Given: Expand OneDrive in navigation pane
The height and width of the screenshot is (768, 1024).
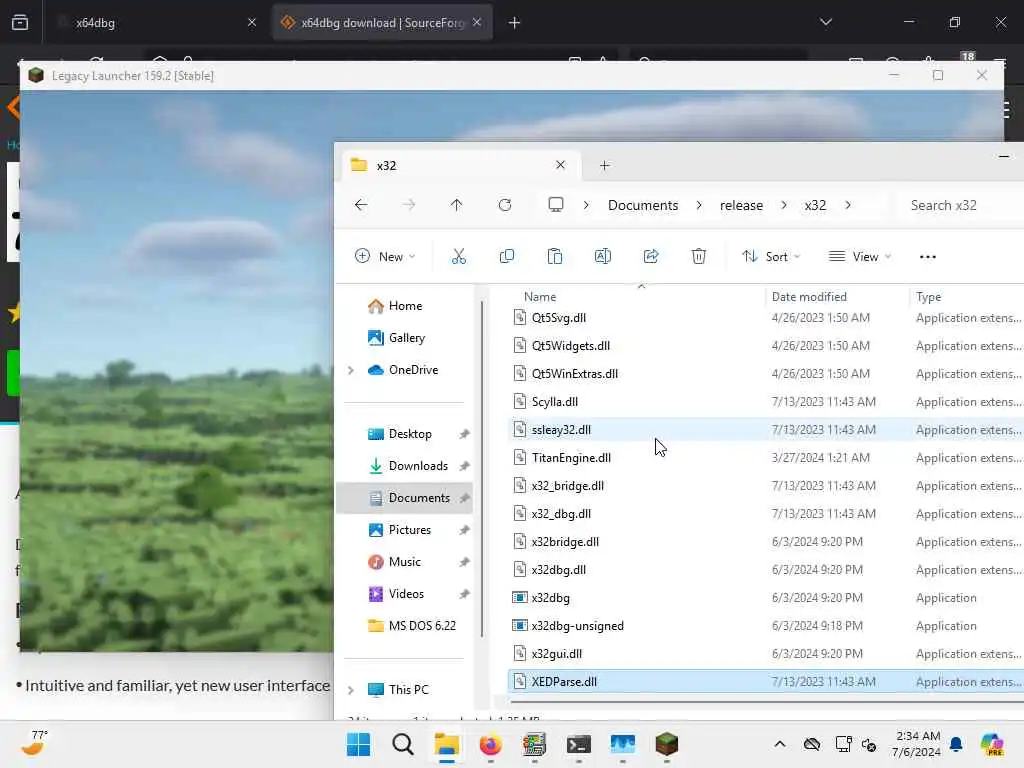Looking at the screenshot, I should tap(351, 370).
